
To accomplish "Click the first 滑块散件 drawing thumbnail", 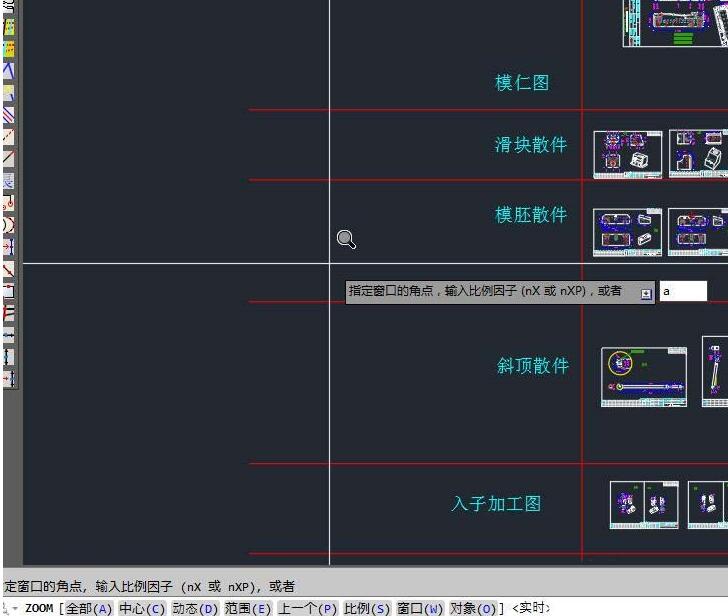I will pos(628,155).
